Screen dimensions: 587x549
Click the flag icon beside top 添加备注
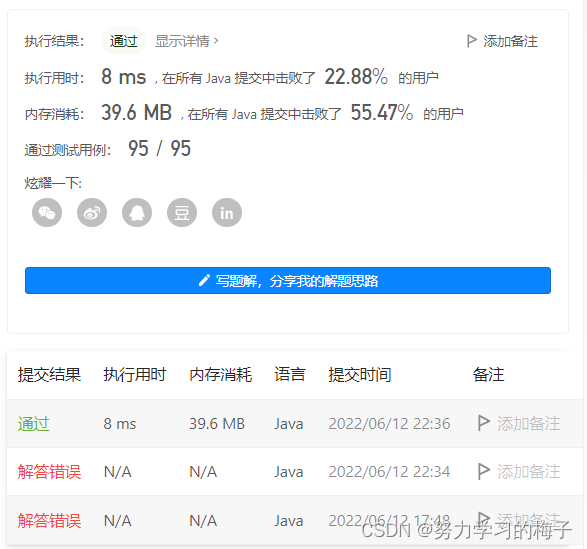471,41
